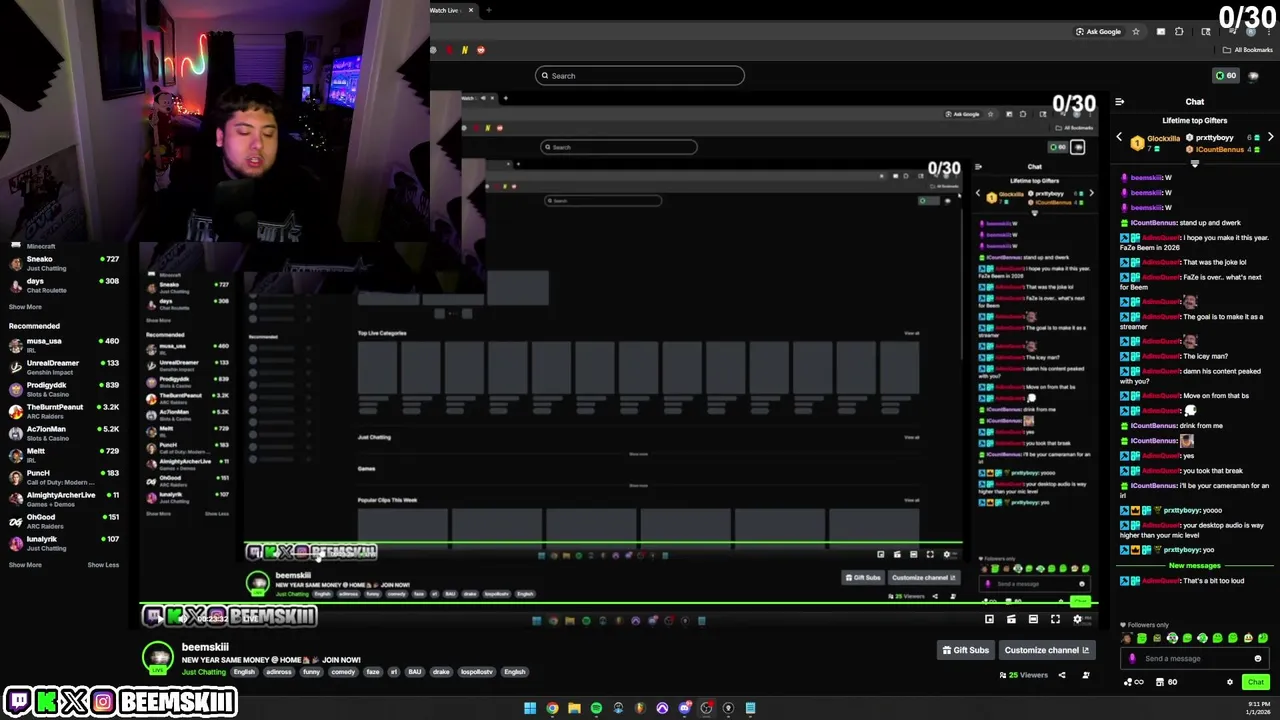1280x720 pixels.
Task: Open player quality settings gear
Action: [x=1077, y=619]
